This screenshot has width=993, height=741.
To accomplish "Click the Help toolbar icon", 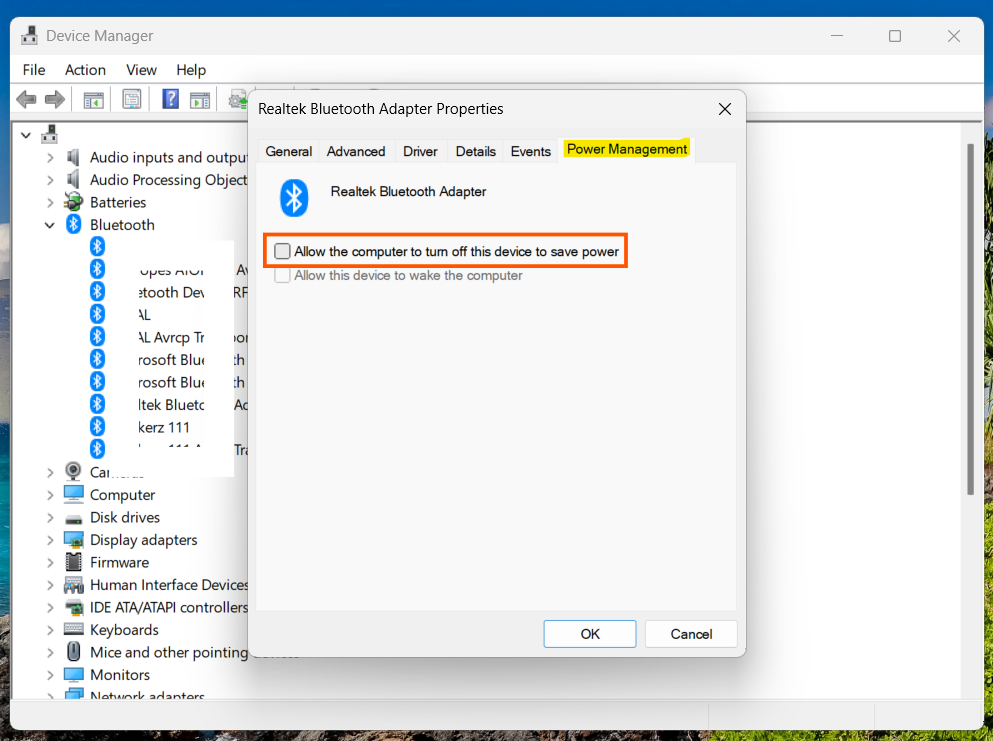I will [169, 99].
